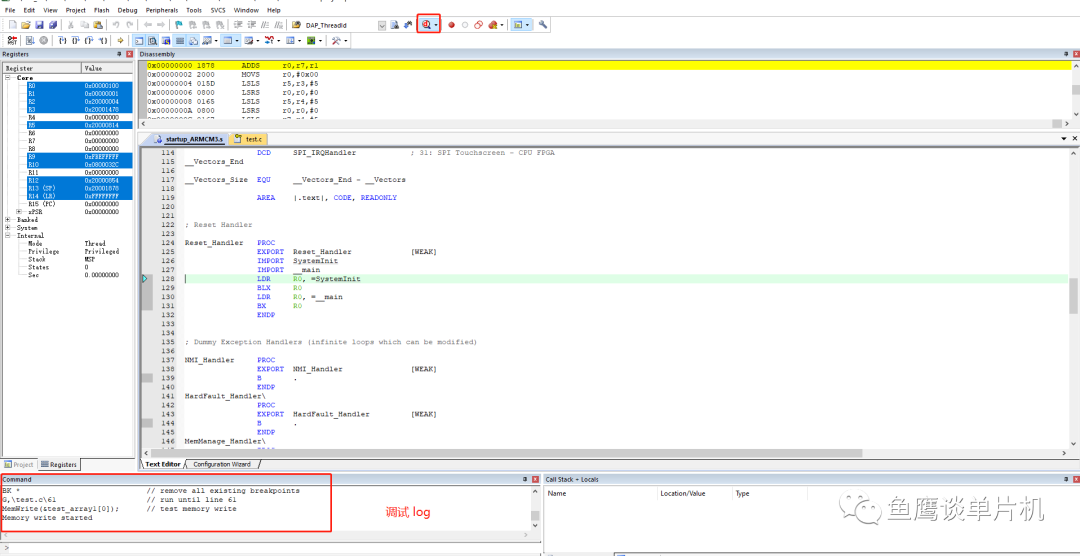Switch to the test.c editor tab
This screenshot has height=556, width=1080.
click(x=249, y=139)
